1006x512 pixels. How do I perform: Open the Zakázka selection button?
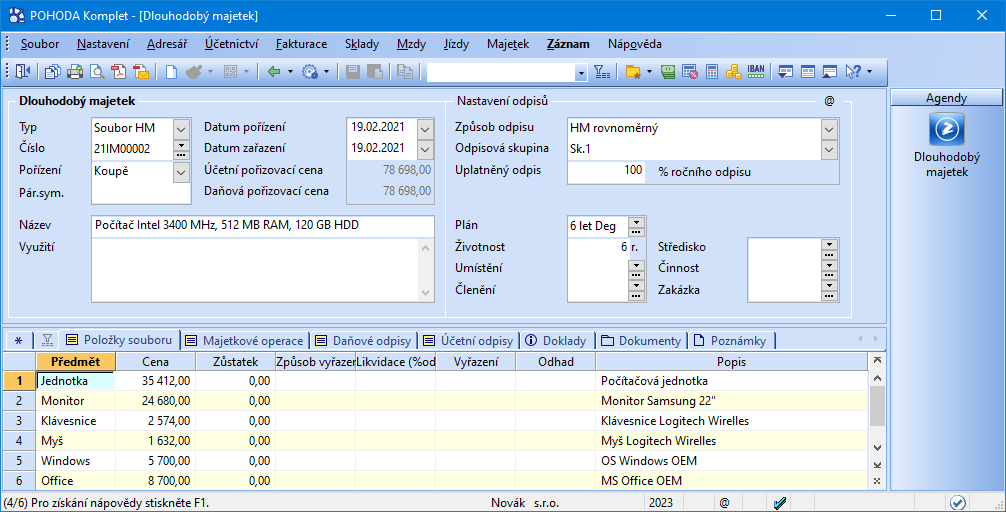pyautogui.click(x=830, y=290)
